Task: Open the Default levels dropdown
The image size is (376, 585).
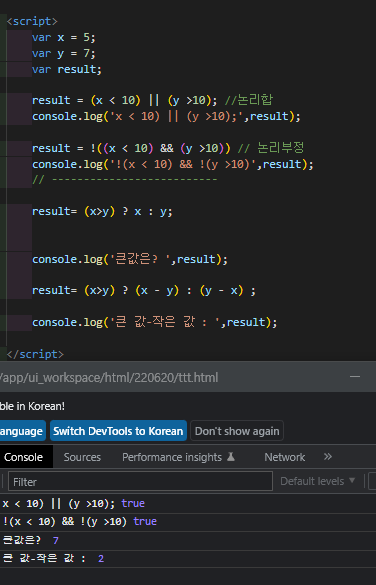Action: (317, 481)
